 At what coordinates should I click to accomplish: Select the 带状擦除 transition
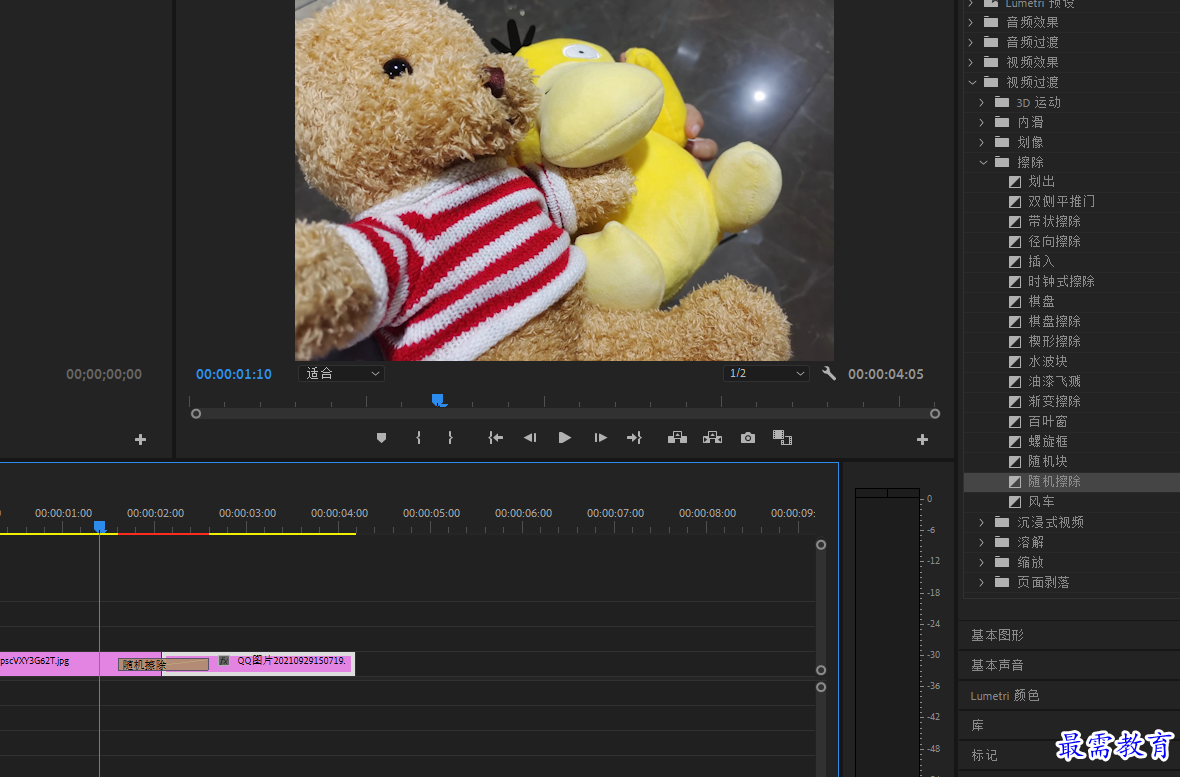1054,221
